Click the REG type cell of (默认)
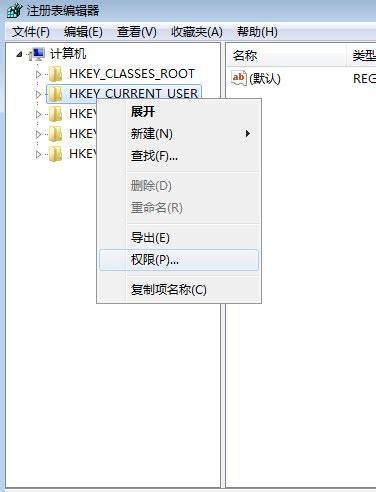The height and width of the screenshot is (492, 376). pyautogui.click(x=364, y=79)
